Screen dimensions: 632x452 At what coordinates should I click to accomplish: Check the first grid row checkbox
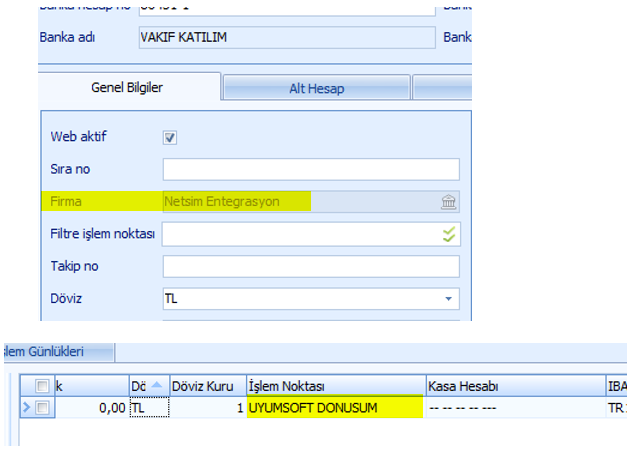(x=42, y=408)
